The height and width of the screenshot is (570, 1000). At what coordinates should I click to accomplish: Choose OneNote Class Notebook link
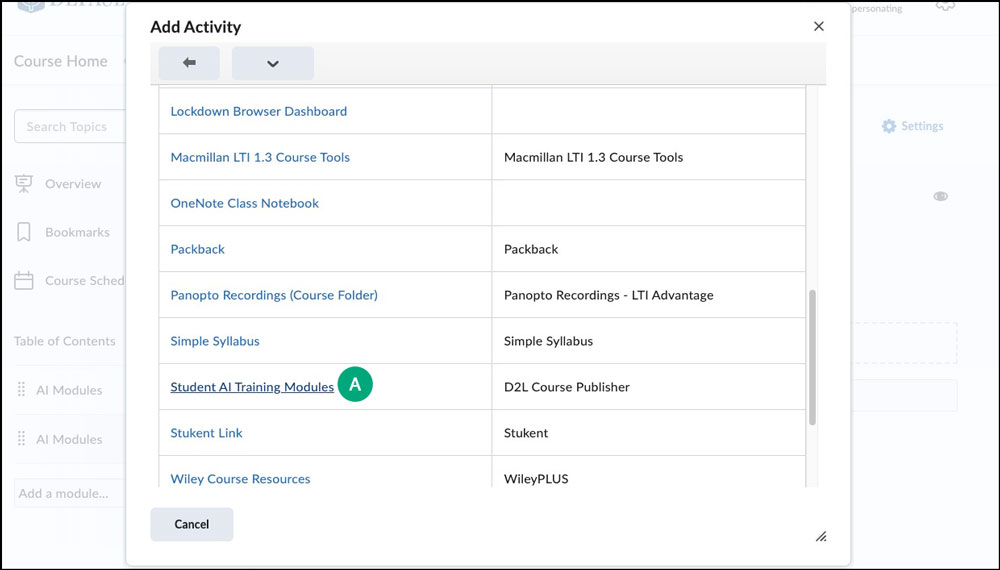click(244, 203)
